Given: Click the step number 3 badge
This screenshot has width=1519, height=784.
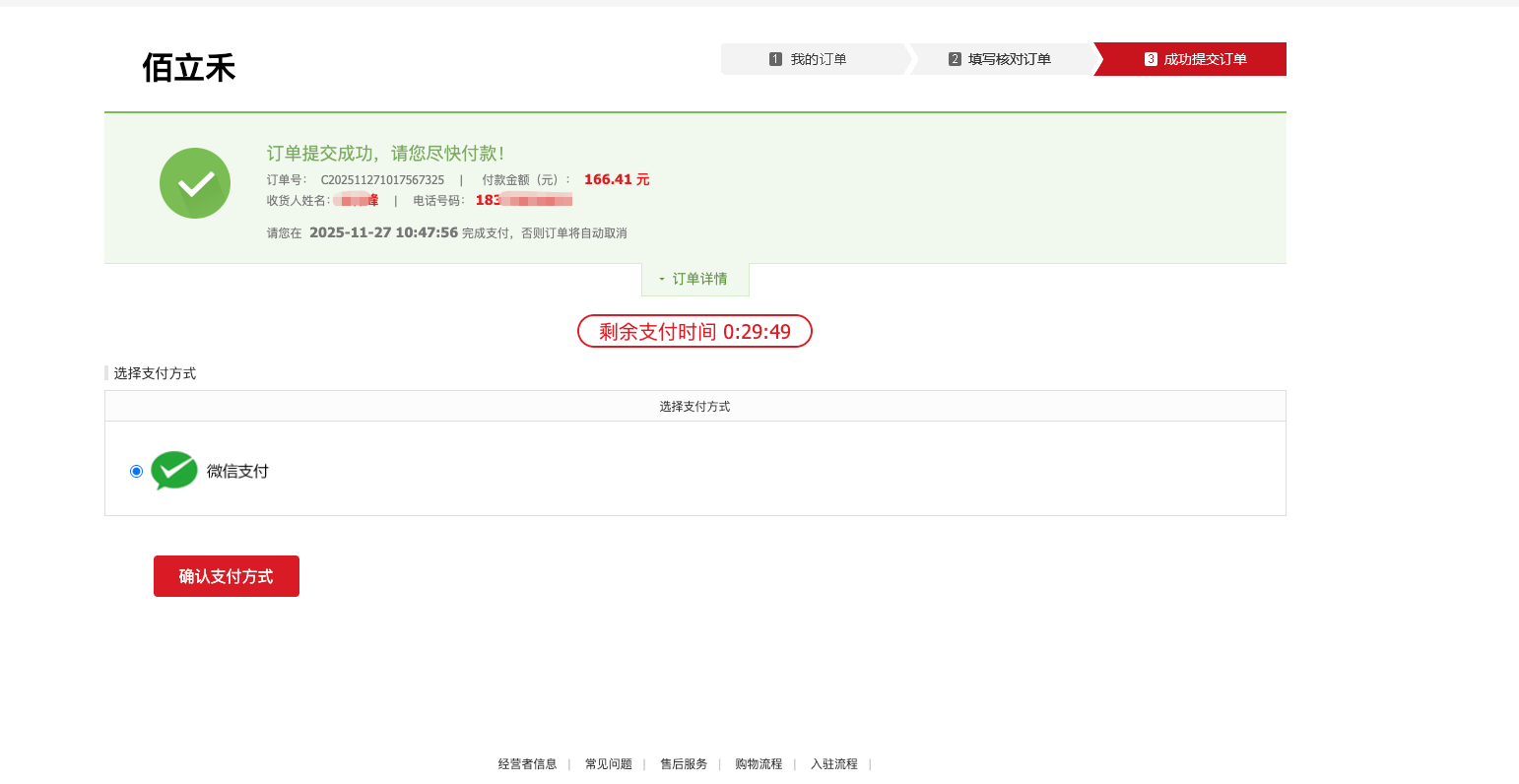Looking at the screenshot, I should point(1151,59).
